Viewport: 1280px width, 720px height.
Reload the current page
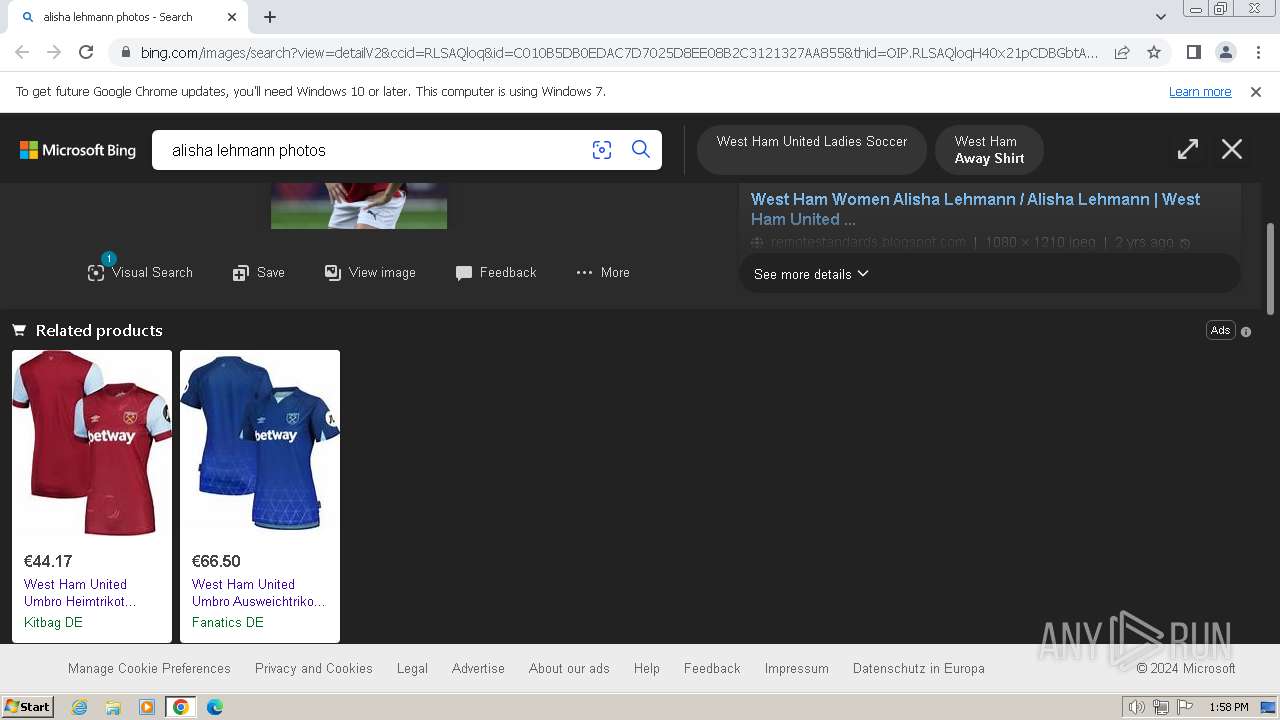click(x=86, y=52)
